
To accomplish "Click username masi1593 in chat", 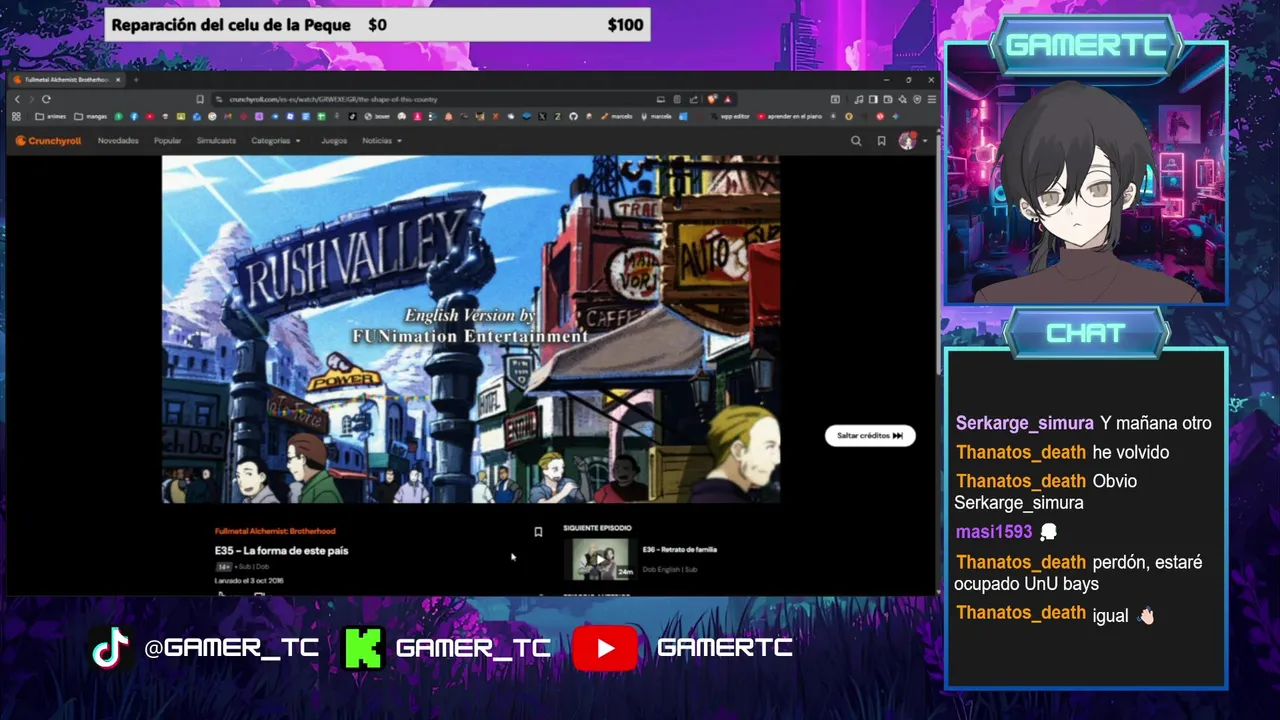I will 994,532.
